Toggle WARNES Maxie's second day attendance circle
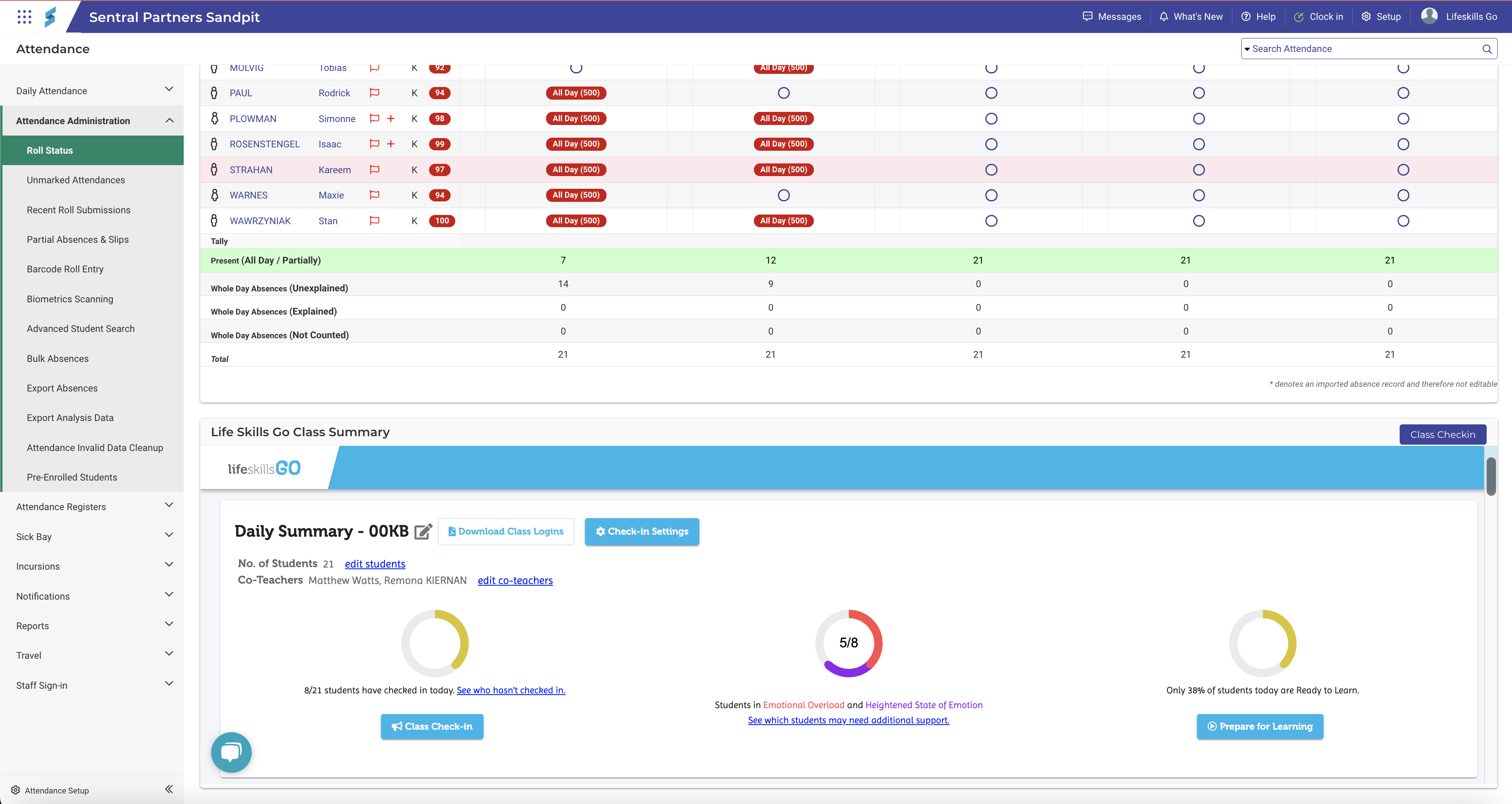 (783, 196)
